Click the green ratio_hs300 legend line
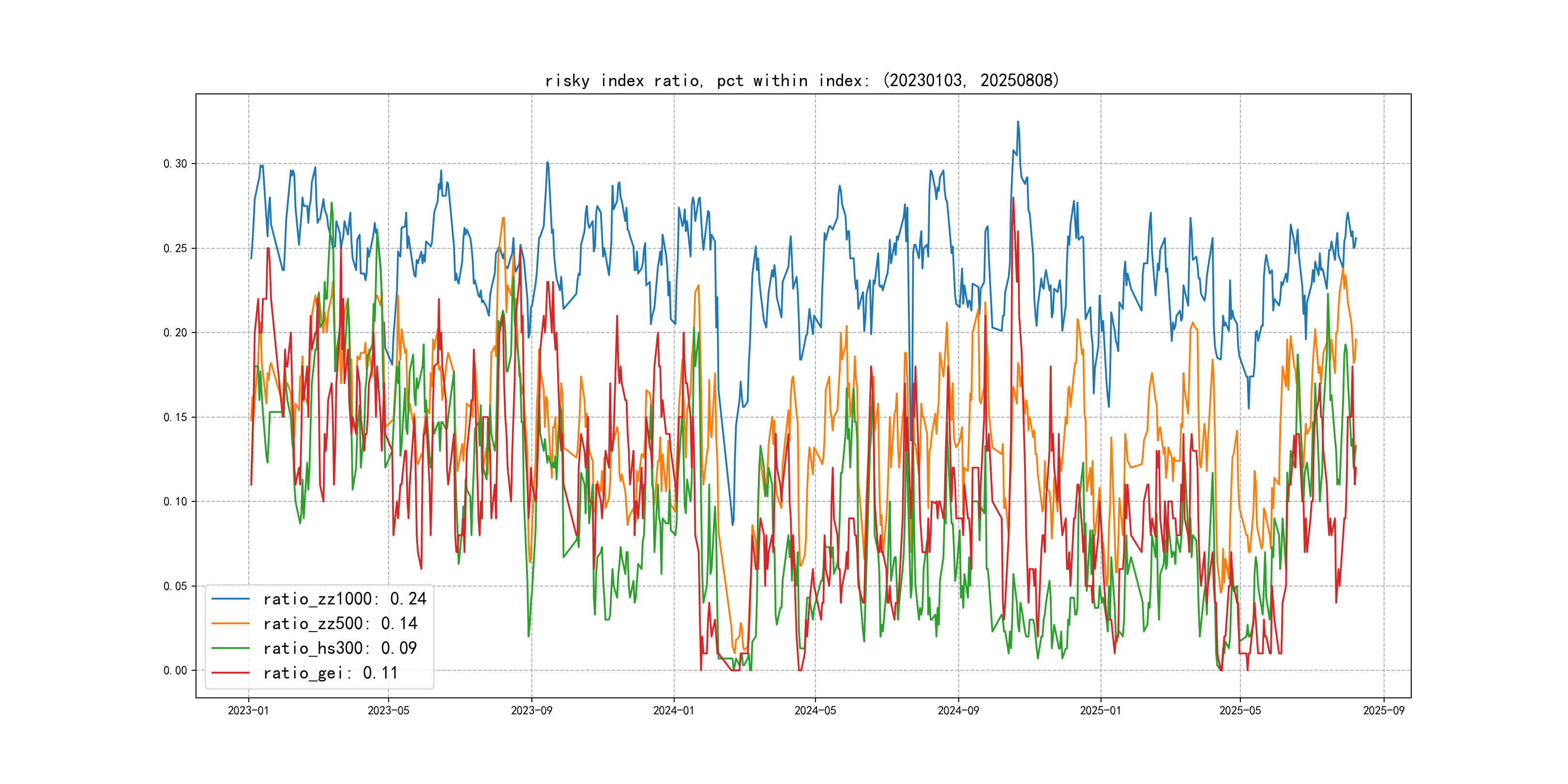The image size is (1568, 784). coord(230,648)
